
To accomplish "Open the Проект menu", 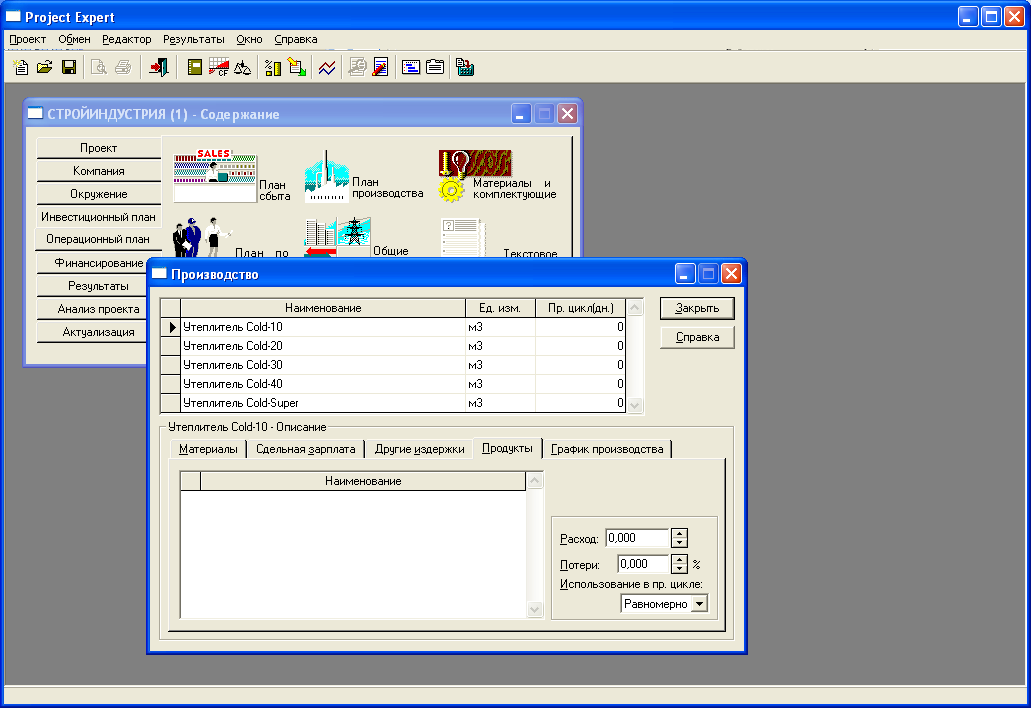I will pos(28,39).
